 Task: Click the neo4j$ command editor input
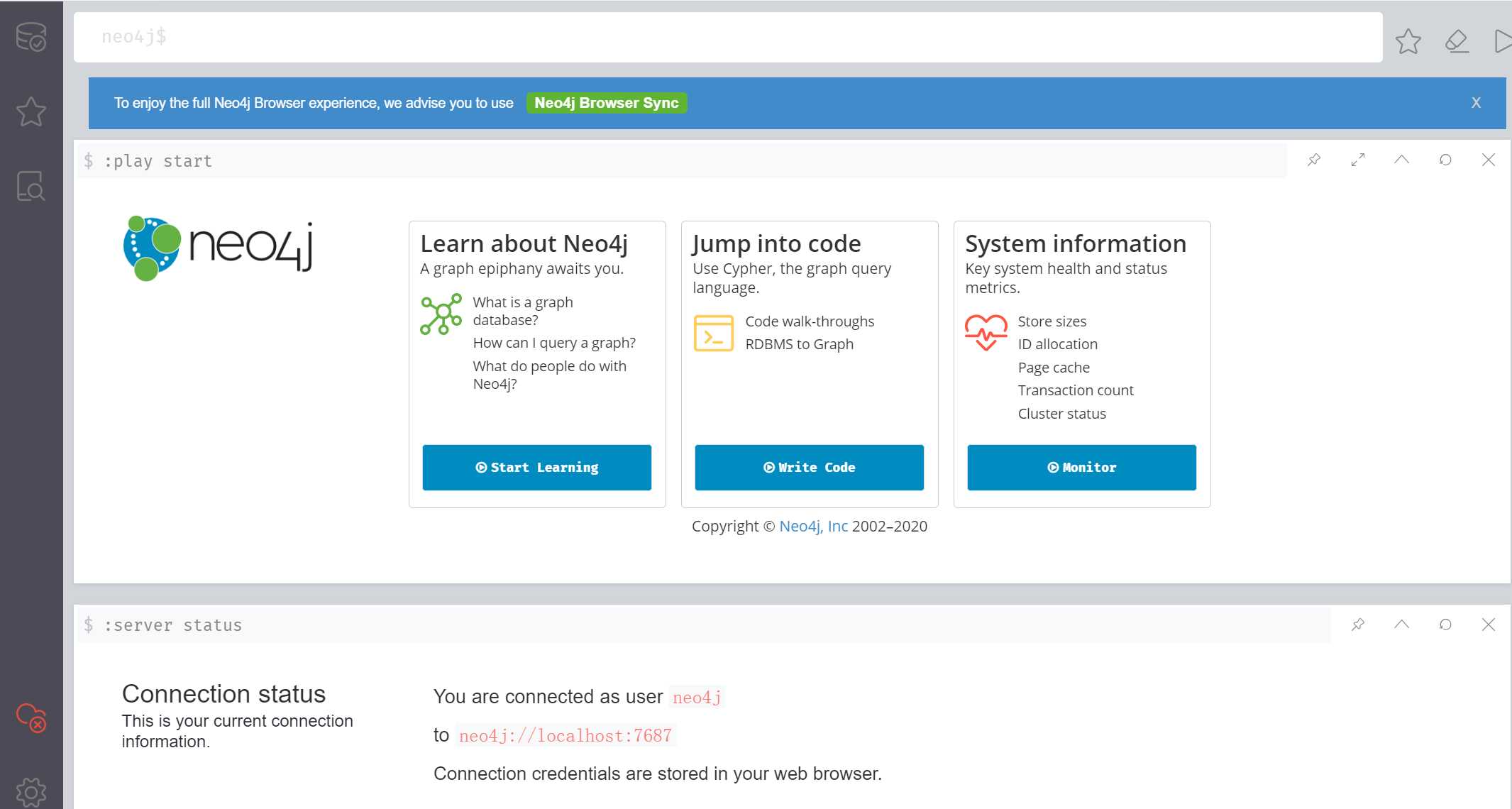click(x=728, y=37)
